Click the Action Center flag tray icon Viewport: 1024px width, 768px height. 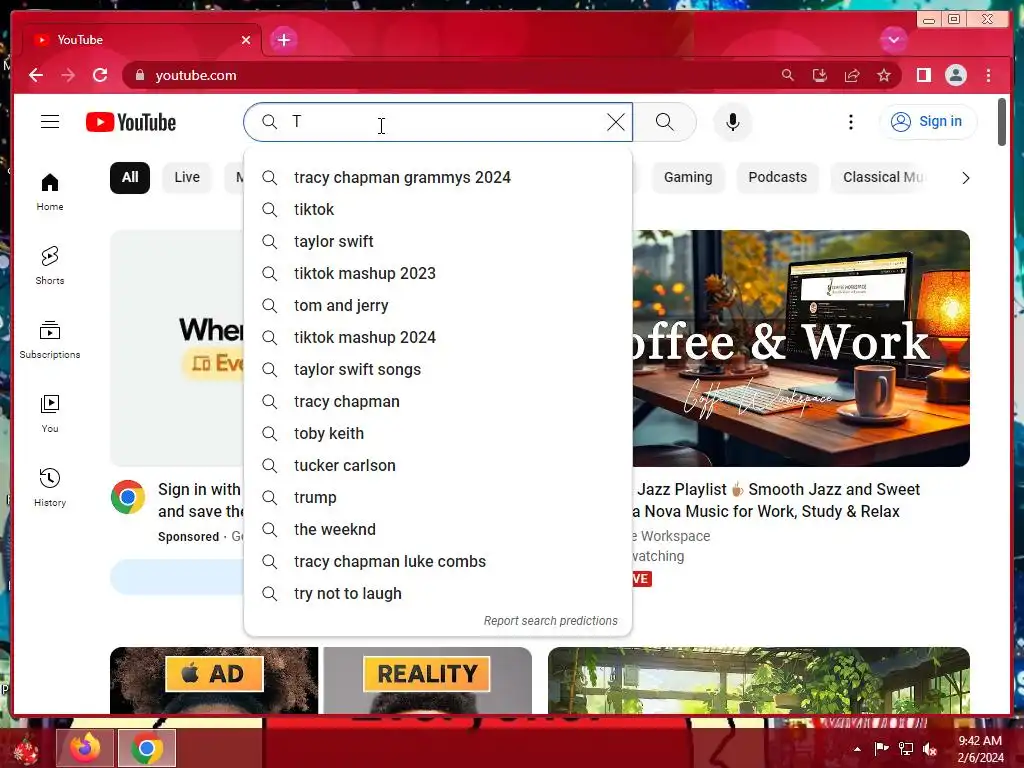[881, 748]
